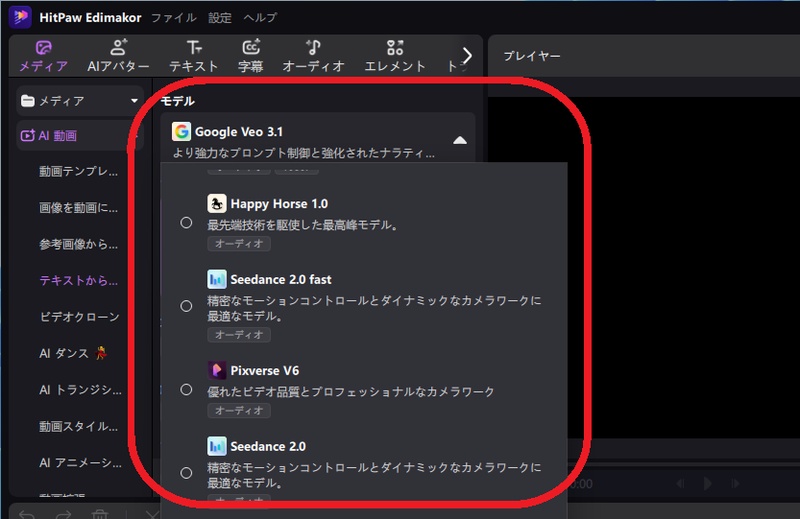Open 動画テンプレ... in the sidebar
Viewport: 800px width, 519px height.
pyautogui.click(x=79, y=171)
